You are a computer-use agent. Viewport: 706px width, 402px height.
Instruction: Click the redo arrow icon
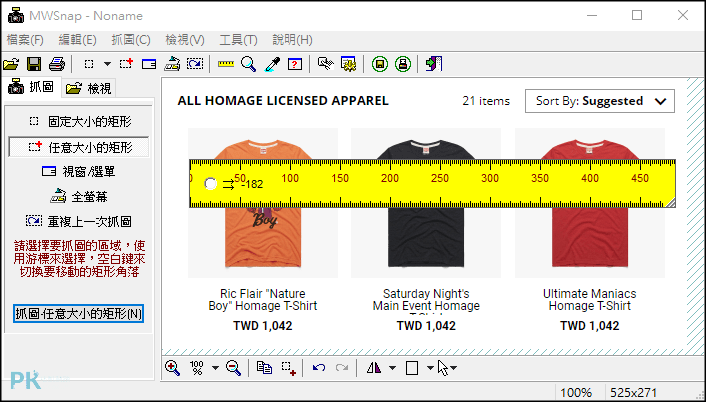(342, 368)
